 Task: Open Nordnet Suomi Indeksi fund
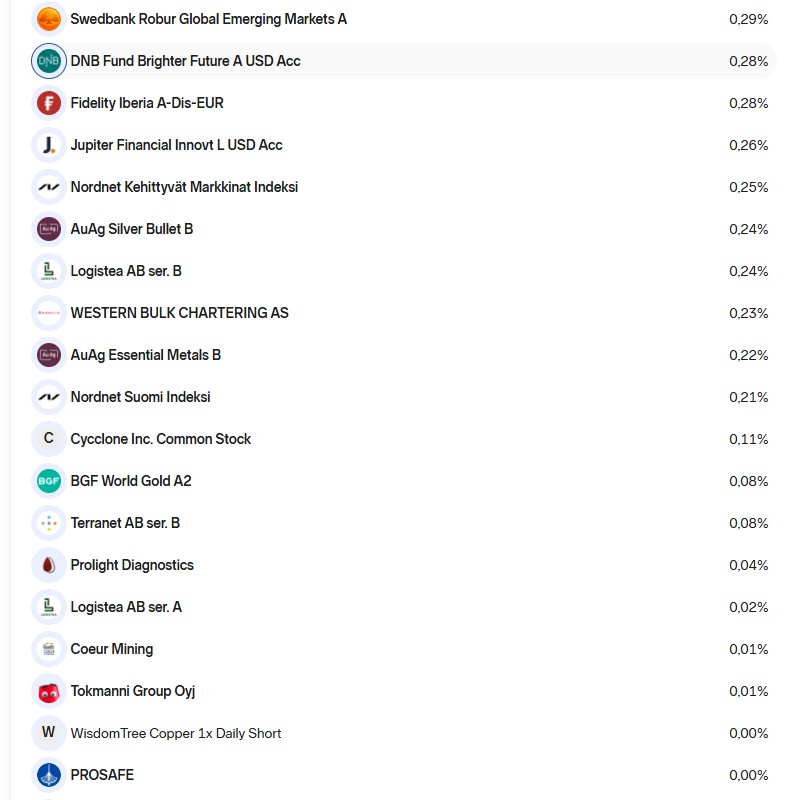tap(140, 397)
